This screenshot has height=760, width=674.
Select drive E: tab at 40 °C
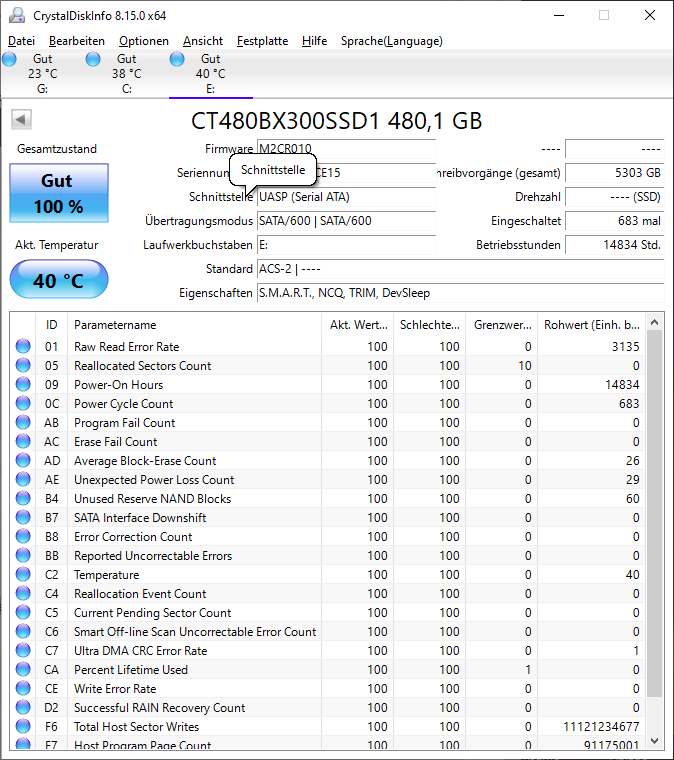210,74
